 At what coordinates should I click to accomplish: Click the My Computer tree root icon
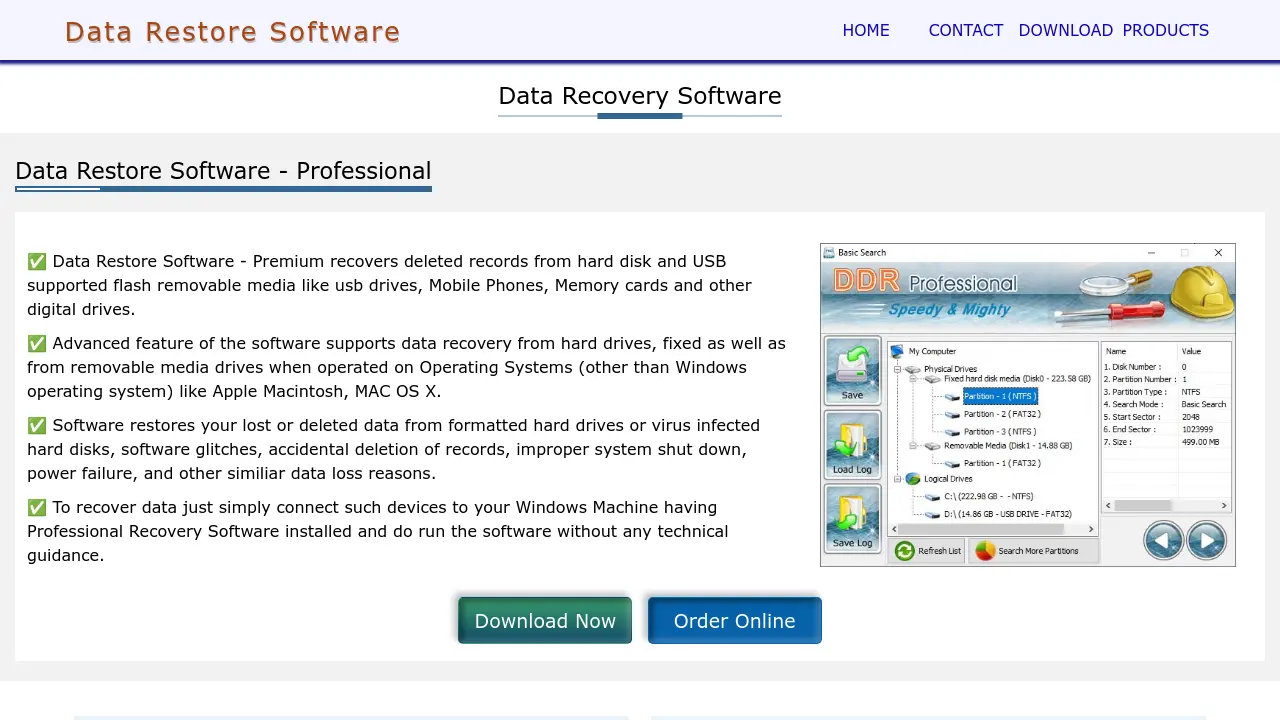(897, 351)
